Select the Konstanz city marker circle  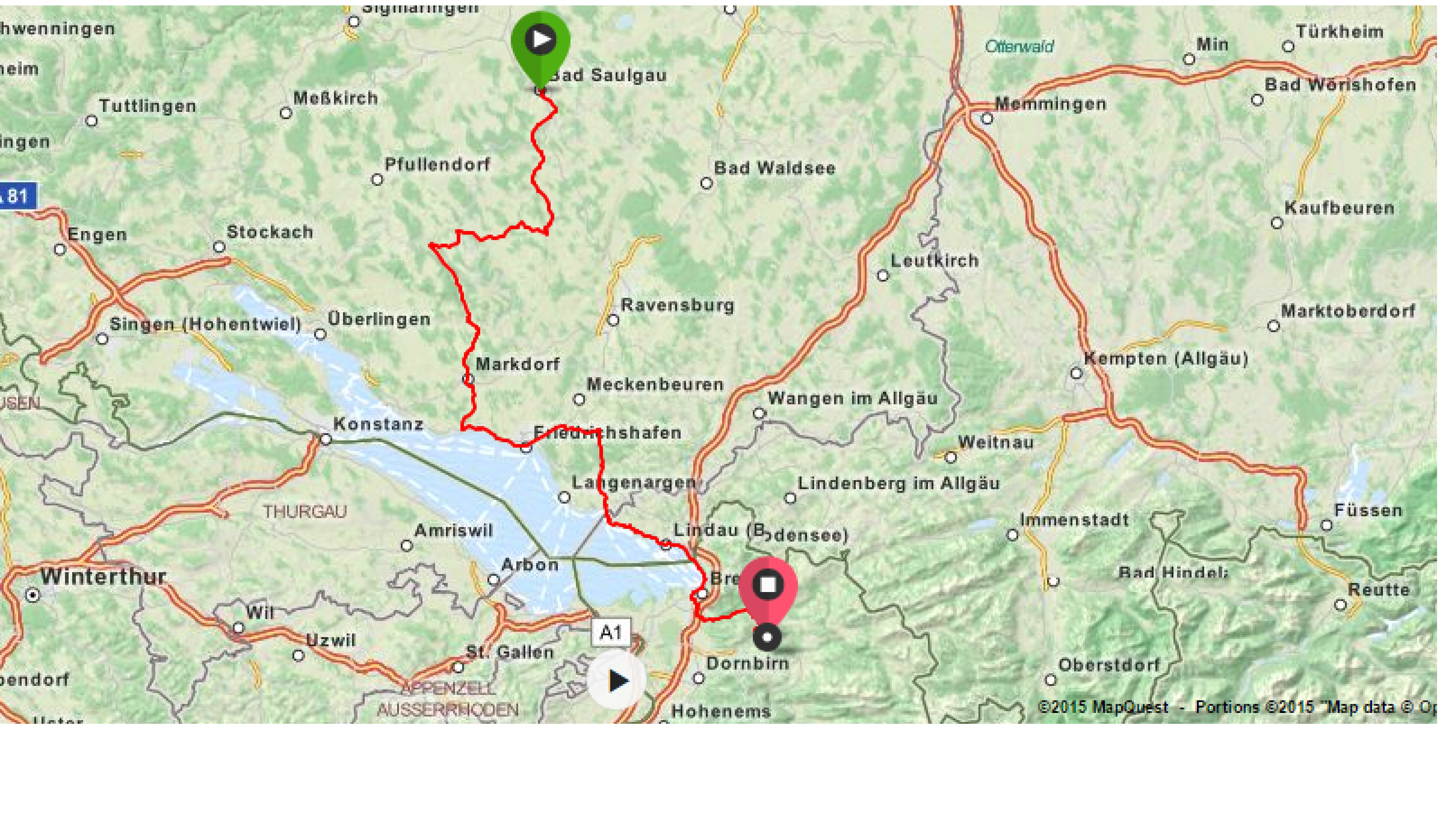point(325,439)
